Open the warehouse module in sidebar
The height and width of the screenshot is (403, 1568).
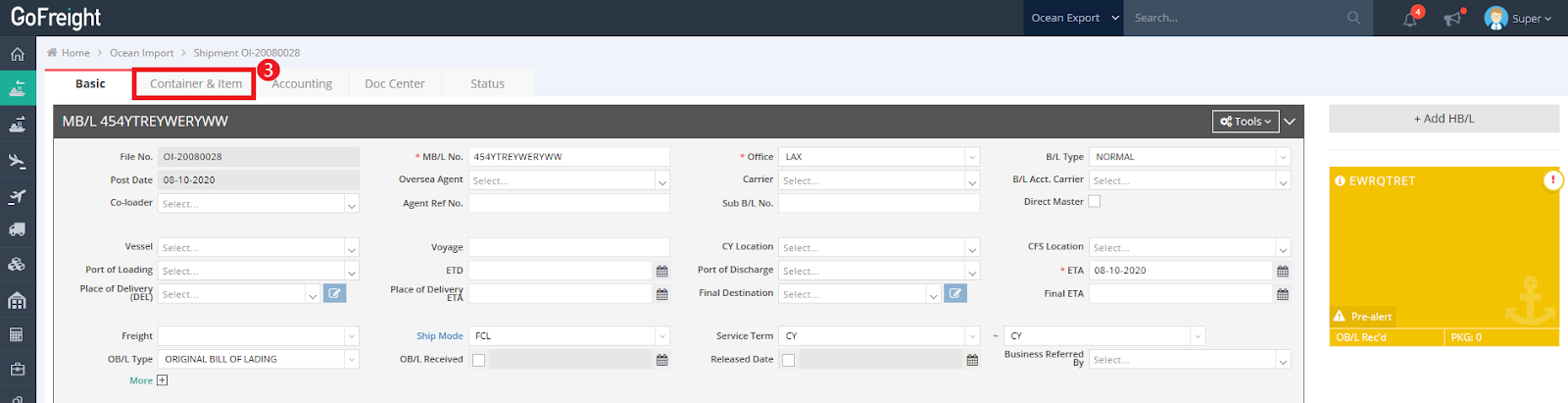pos(17,300)
